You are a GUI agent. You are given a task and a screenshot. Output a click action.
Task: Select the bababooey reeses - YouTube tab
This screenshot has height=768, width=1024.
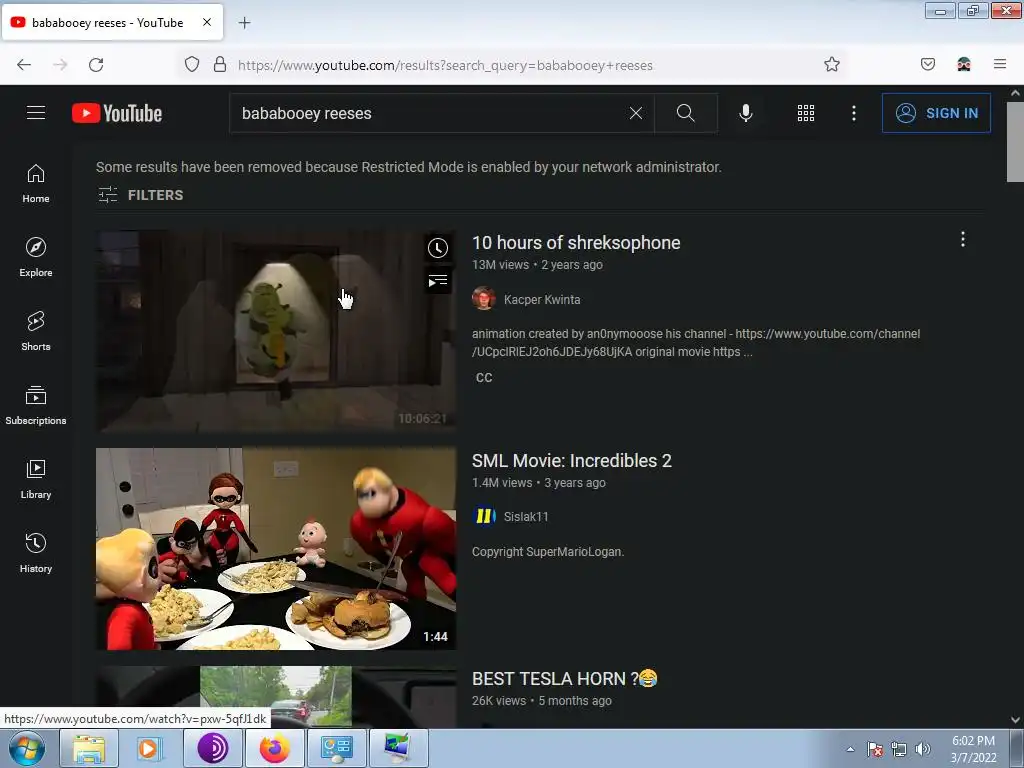coord(112,22)
